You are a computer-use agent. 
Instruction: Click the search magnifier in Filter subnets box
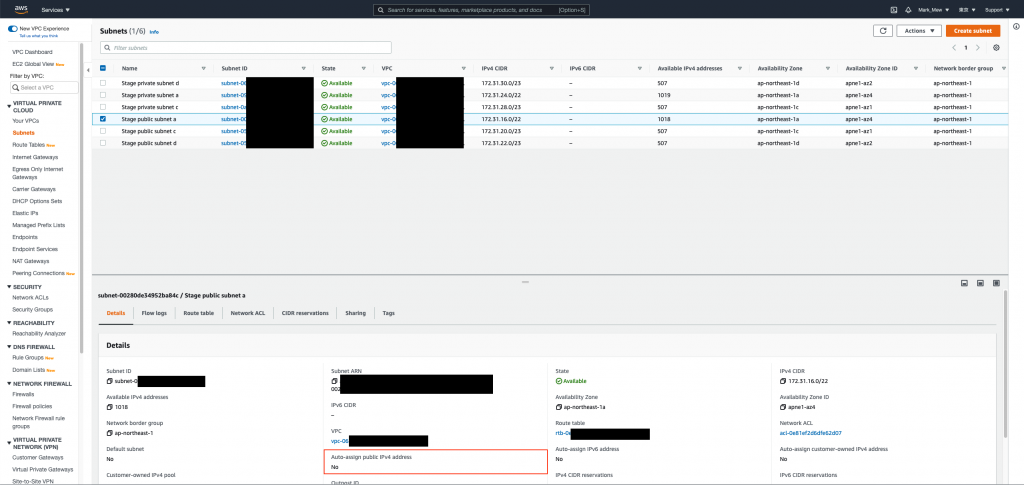[x=107, y=48]
